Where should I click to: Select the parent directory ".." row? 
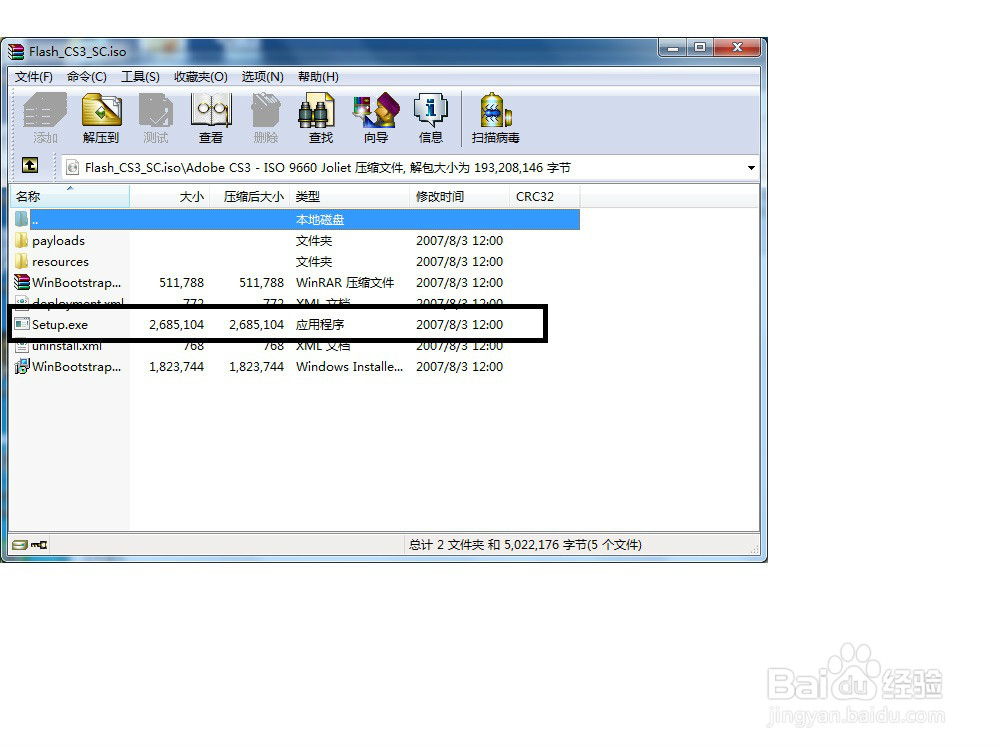point(295,219)
